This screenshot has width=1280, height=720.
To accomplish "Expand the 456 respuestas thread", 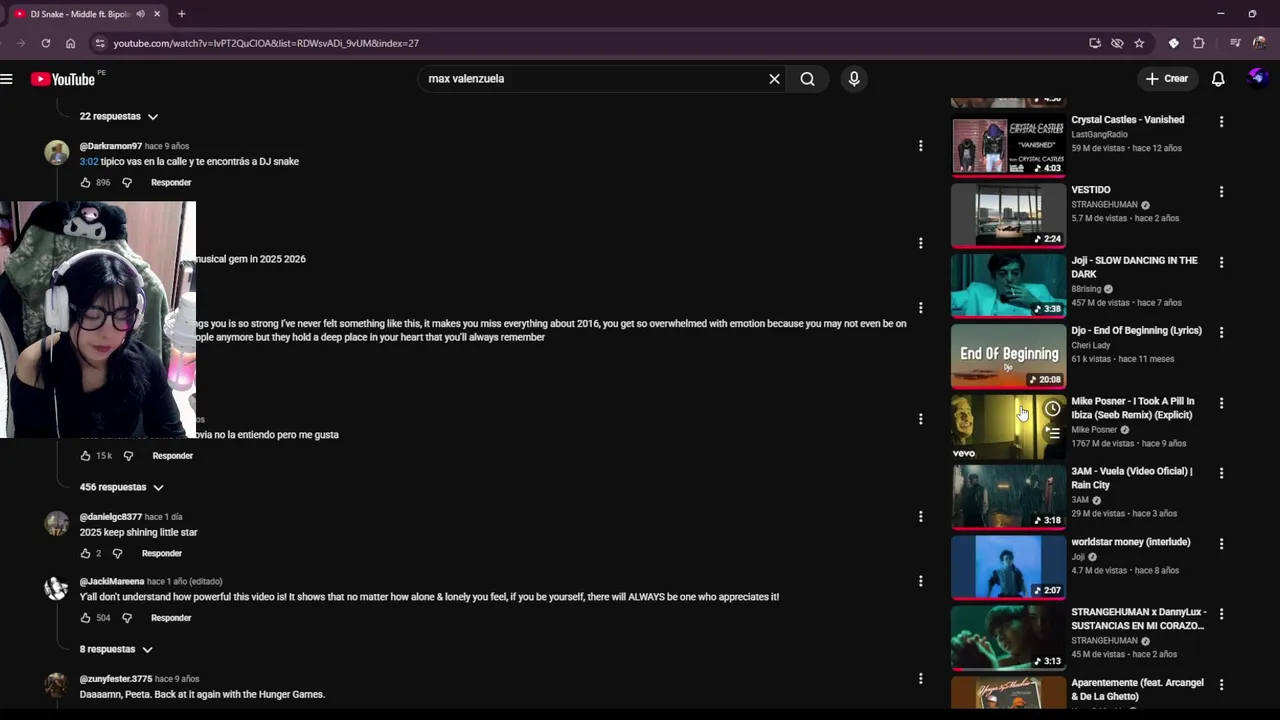I will point(121,487).
